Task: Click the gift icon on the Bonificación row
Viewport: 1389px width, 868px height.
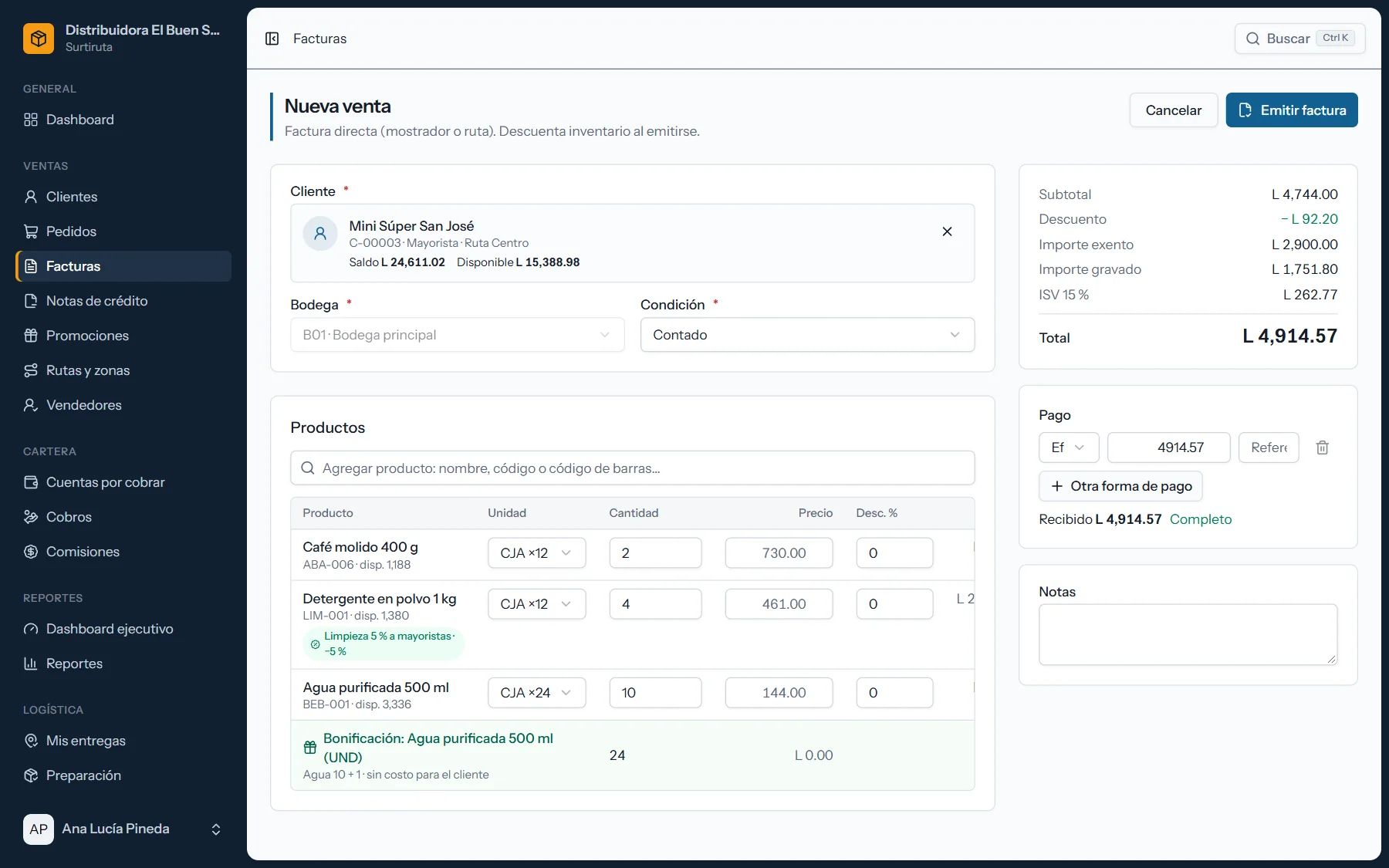Action: tap(310, 747)
